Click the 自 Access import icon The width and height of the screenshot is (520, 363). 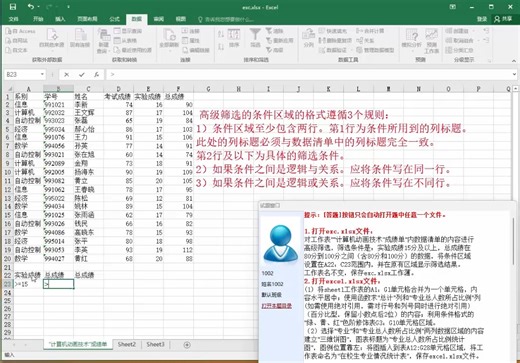tap(21, 31)
